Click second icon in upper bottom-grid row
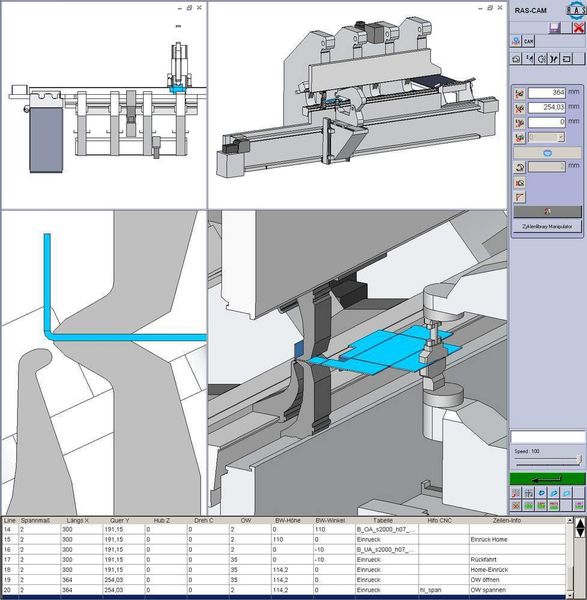Viewport: 587px width, 600px height. [528, 494]
